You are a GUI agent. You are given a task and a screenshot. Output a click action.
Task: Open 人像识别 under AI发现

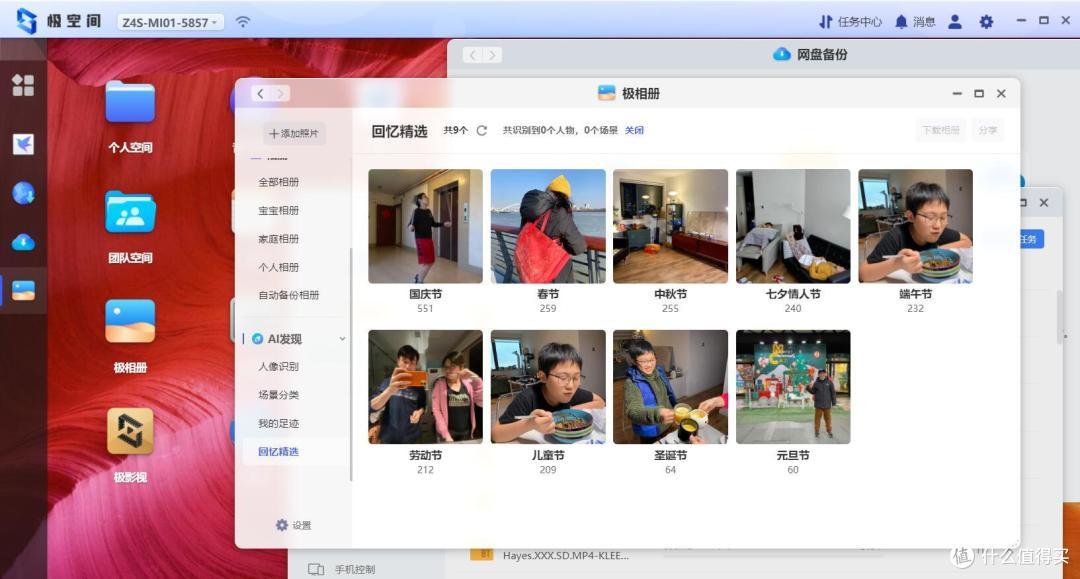(x=278, y=366)
